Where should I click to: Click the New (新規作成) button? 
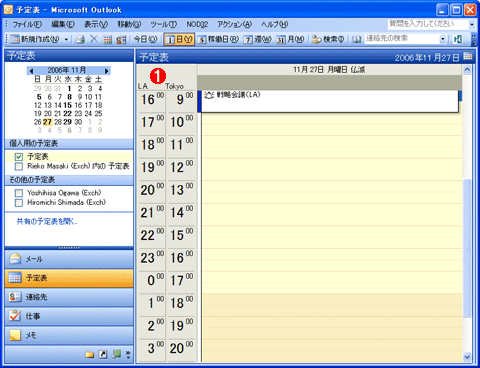[35, 39]
